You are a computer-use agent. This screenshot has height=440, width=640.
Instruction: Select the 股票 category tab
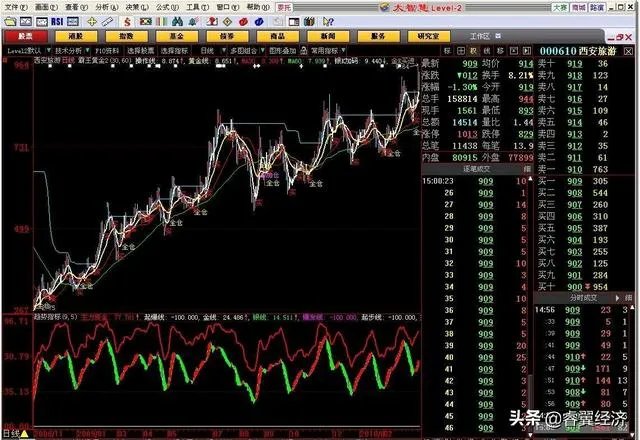coord(27,34)
